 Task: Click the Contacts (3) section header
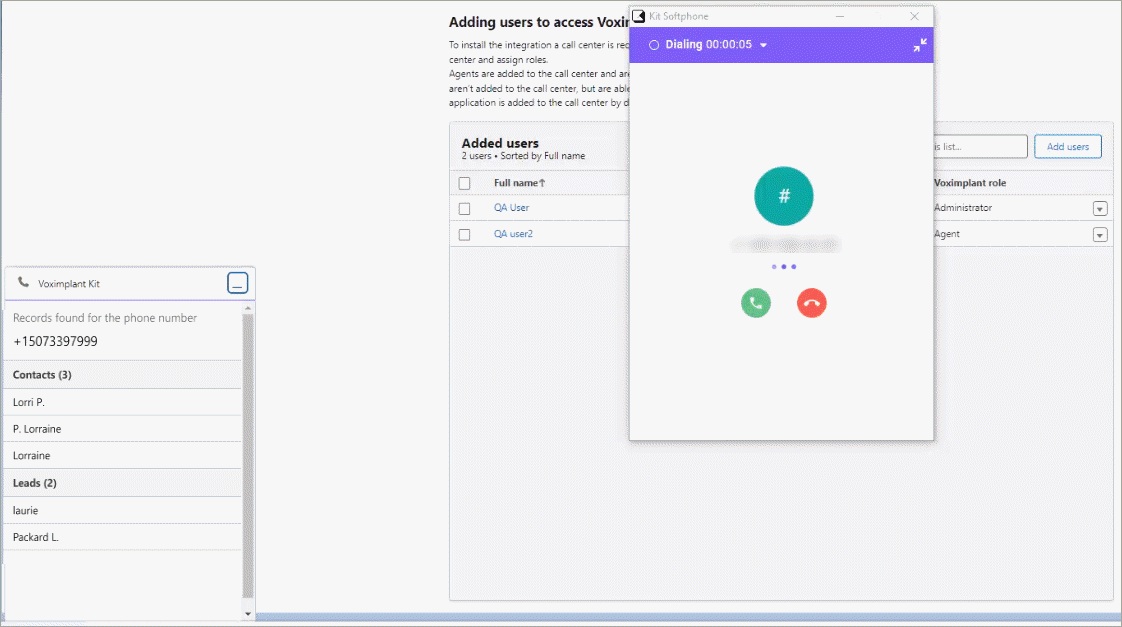point(123,375)
